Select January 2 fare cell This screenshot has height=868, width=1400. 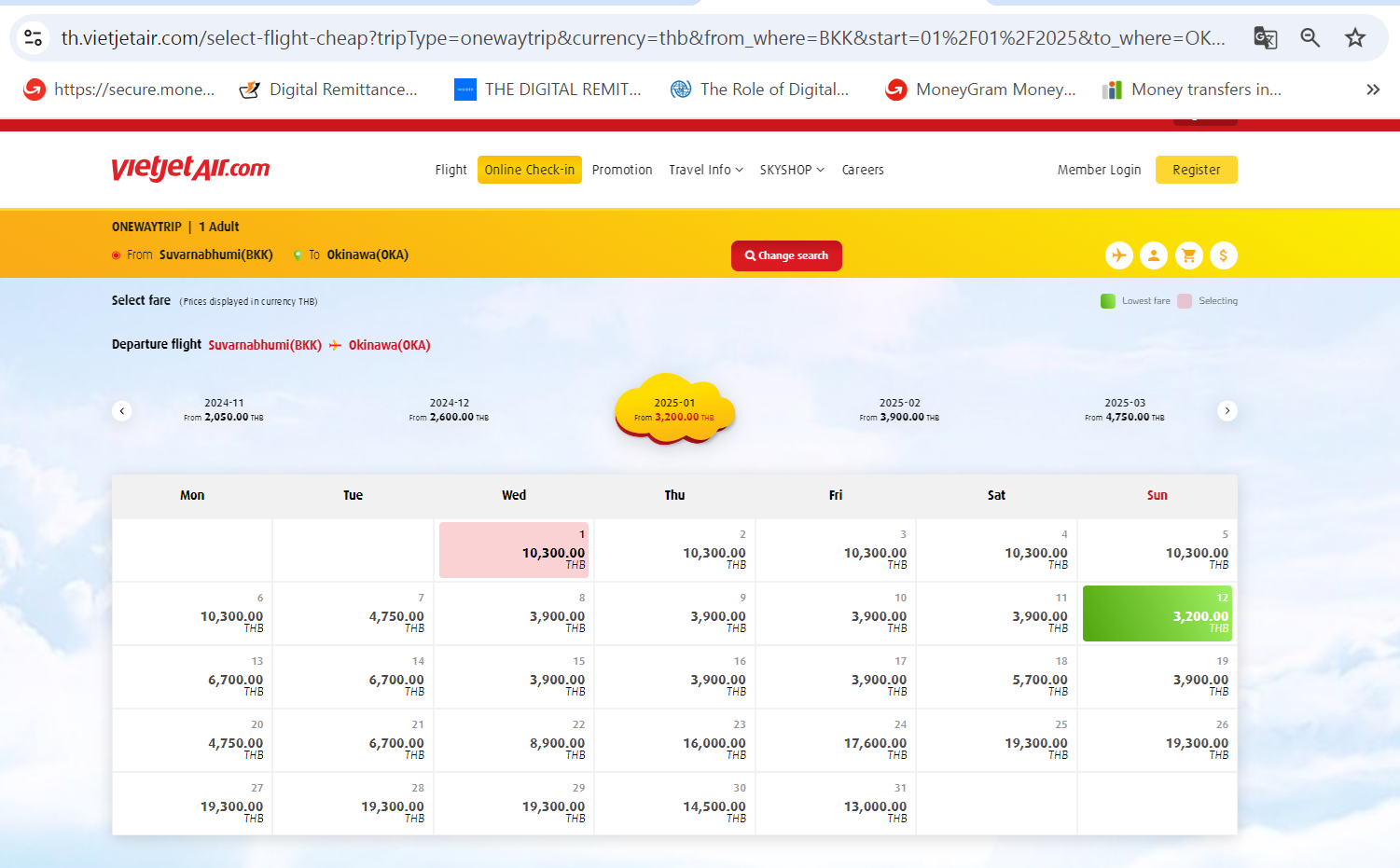[x=674, y=550]
